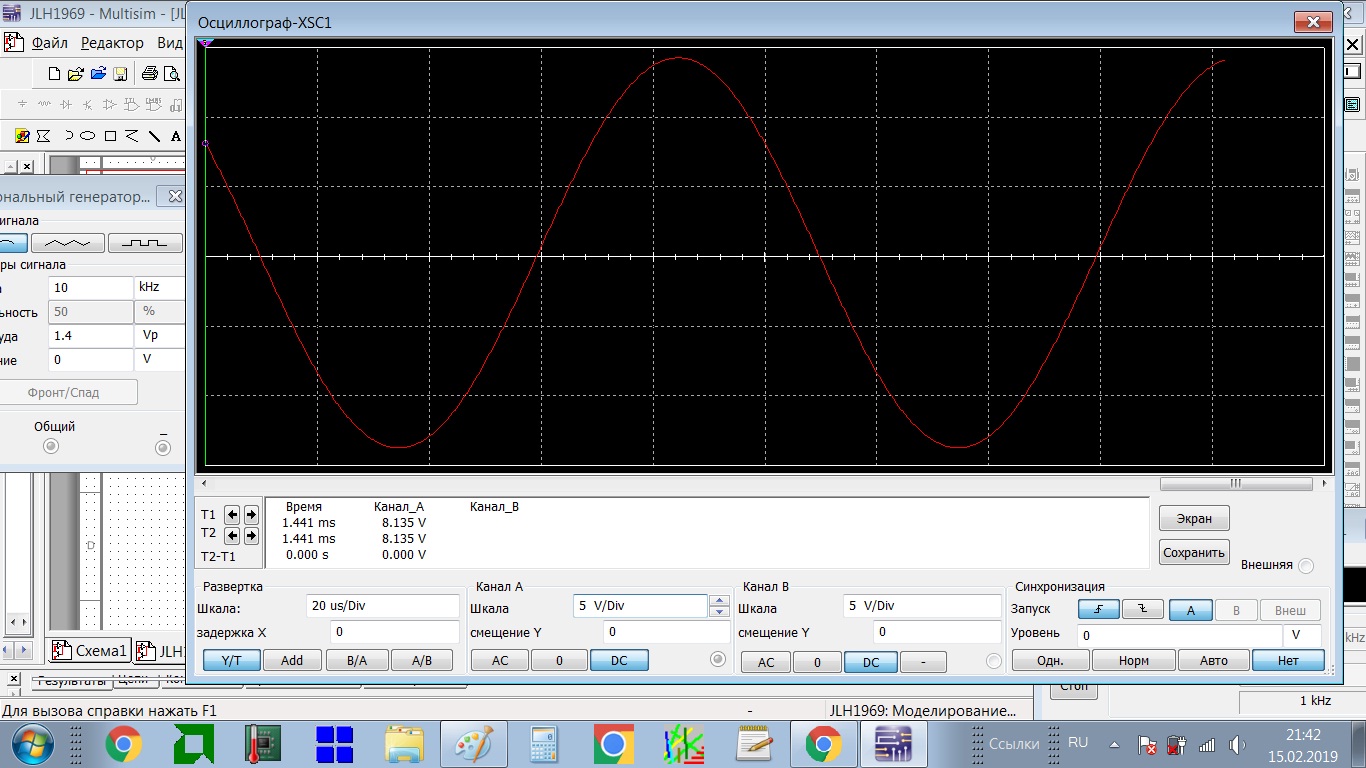The image size is (1366, 768).
Task: Select falling edge trigger icon
Action: [x=1142, y=610]
